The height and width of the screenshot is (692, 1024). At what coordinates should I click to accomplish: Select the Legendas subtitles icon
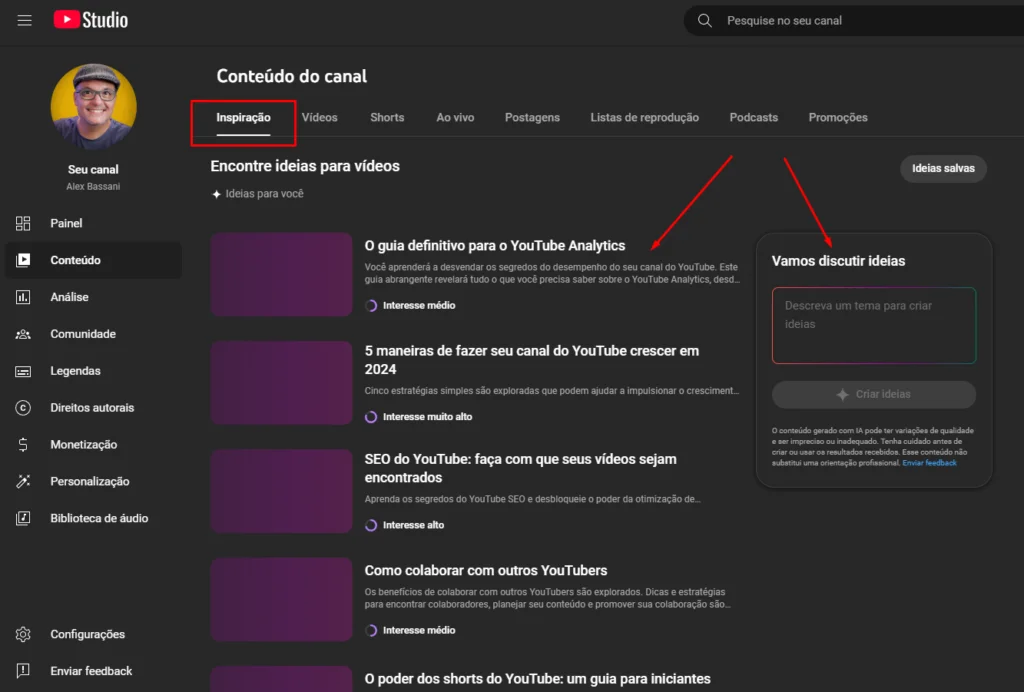(x=24, y=371)
